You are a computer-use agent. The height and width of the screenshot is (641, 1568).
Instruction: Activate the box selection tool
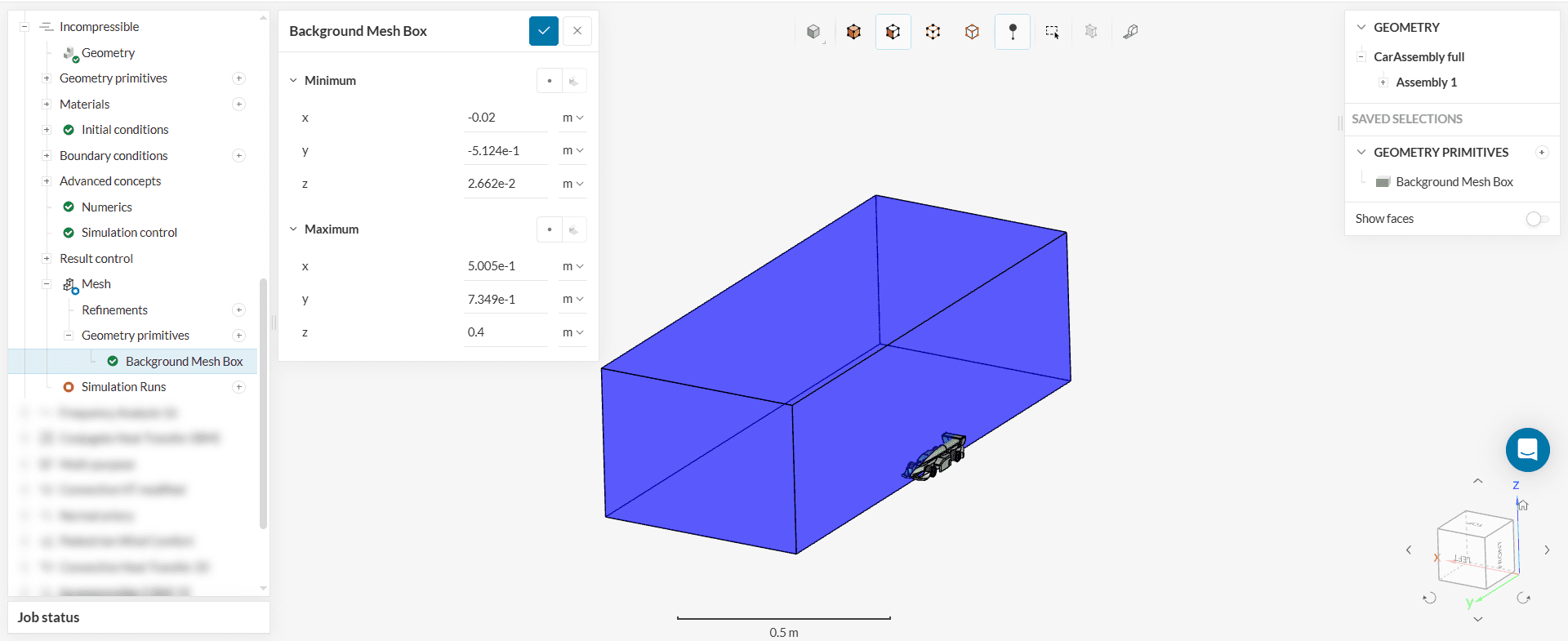click(x=1052, y=32)
